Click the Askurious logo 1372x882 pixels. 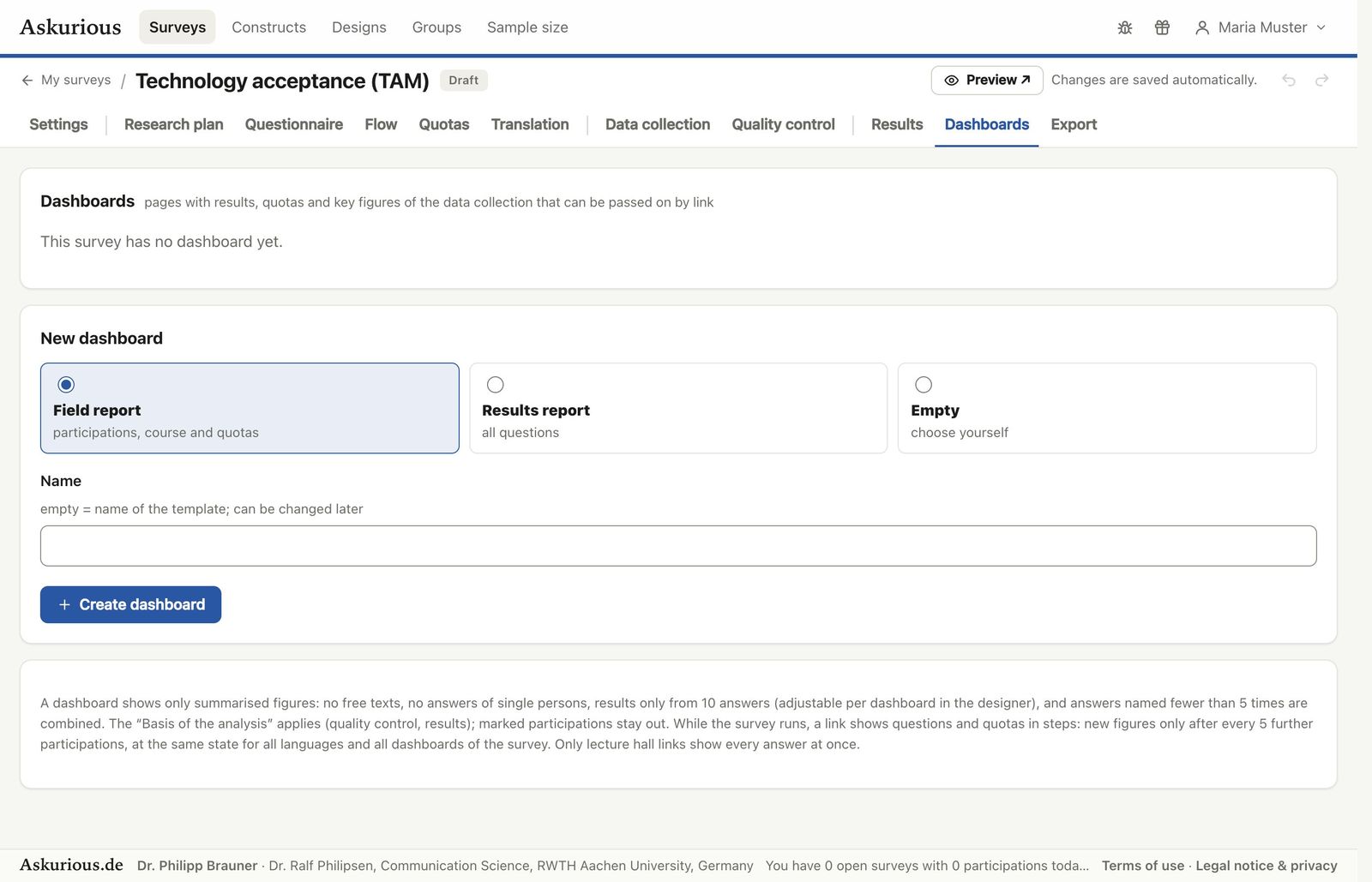pos(70,27)
